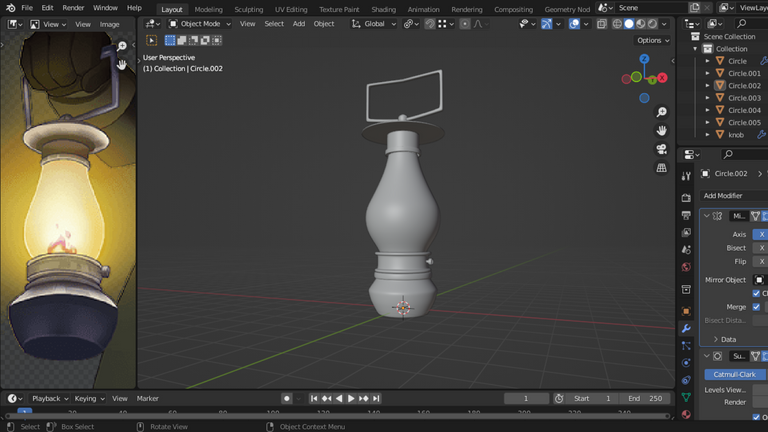Toggle viewport overlays
This screenshot has width=768, height=432.
(574, 24)
